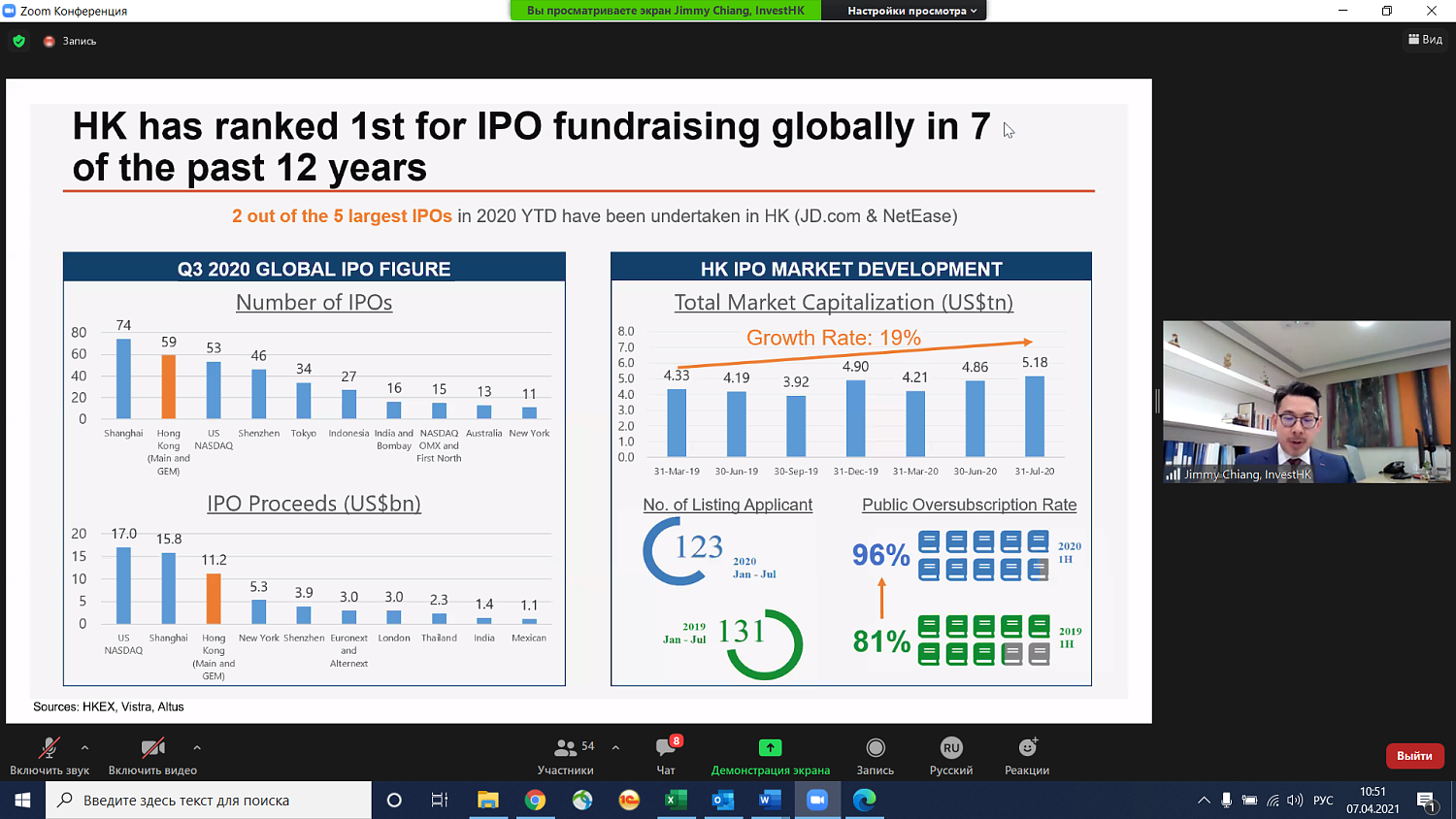
Task: Open Task View on taskbar
Action: 440,800
